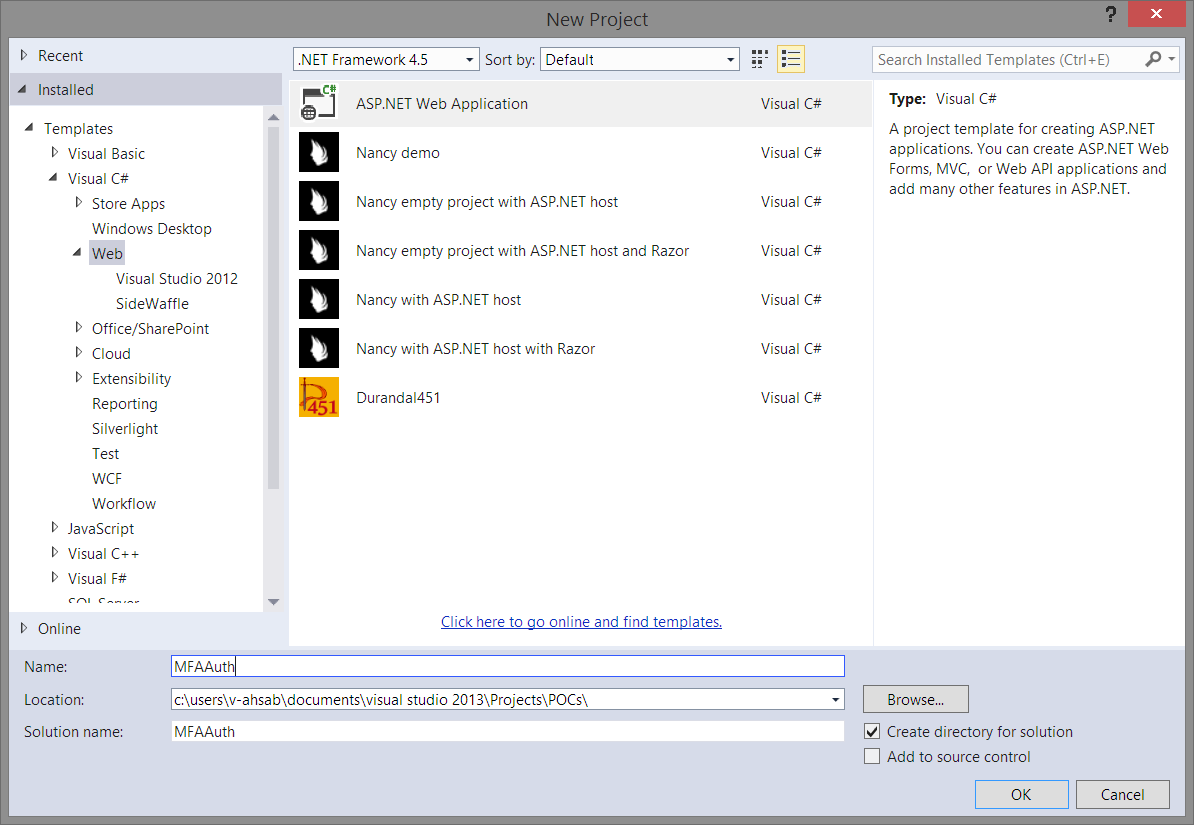Viewport: 1194px width, 825px height.
Task: Click the icon for Nancy empty project with ASP.NET host and Razor
Action: (x=318, y=251)
